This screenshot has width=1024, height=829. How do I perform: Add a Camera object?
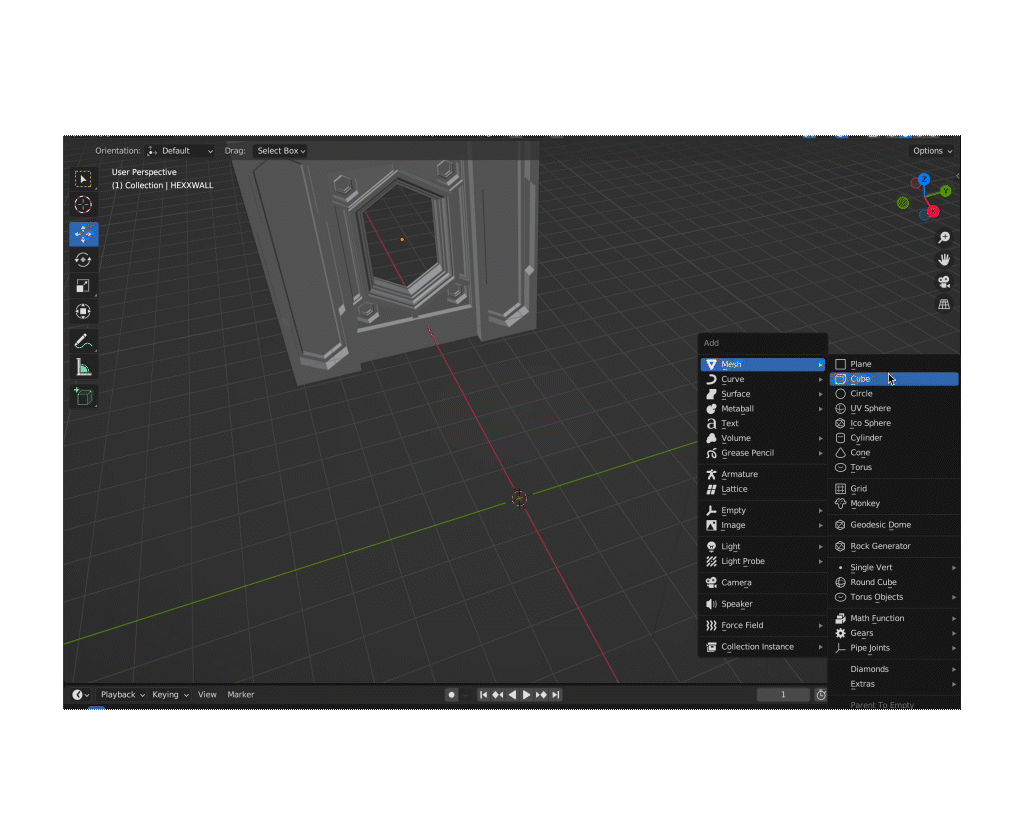tap(763, 583)
